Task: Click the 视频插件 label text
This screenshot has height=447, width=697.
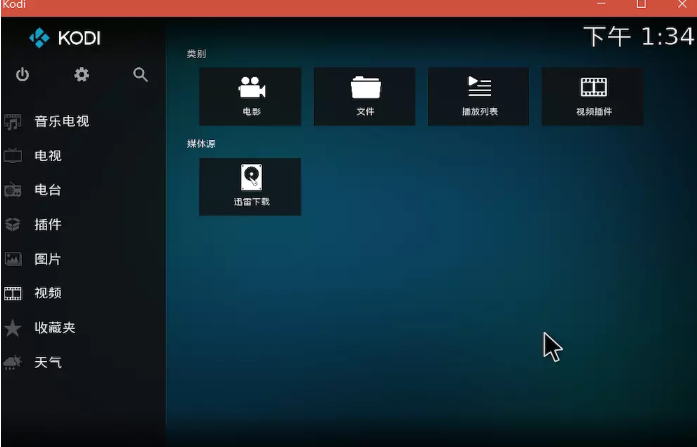Action: click(x=594, y=112)
